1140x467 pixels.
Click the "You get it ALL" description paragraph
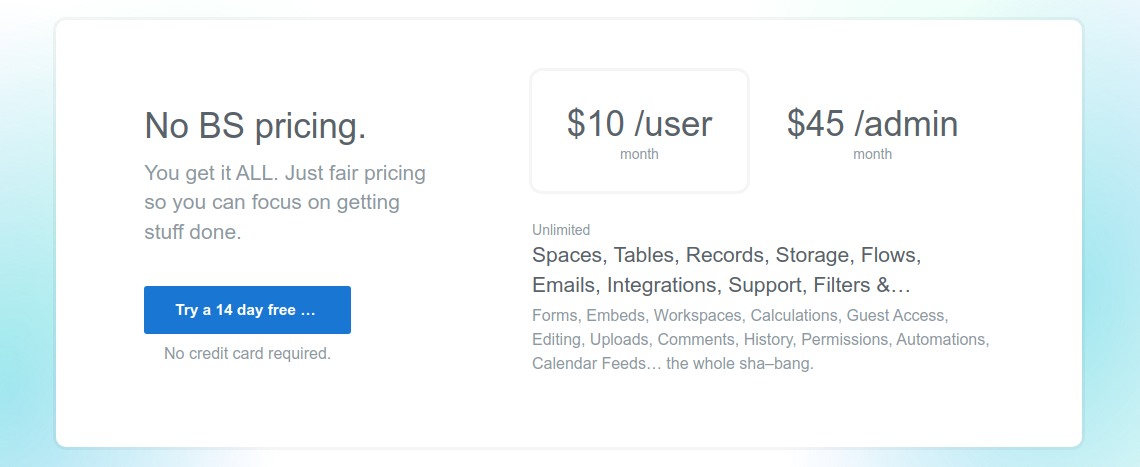pos(285,202)
